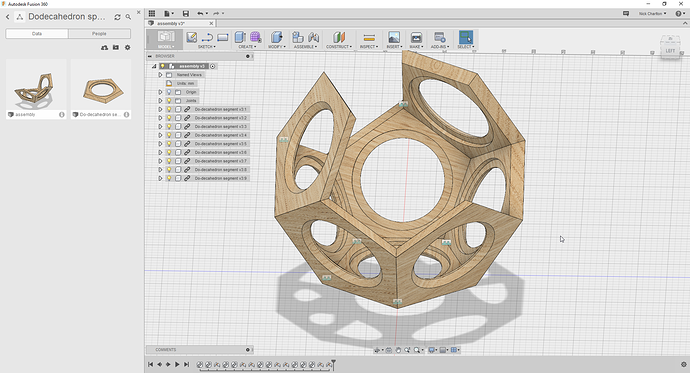Image resolution: width=690 pixels, height=373 pixels.
Task: Click the refresh icon in data panel
Action: pos(117,17)
